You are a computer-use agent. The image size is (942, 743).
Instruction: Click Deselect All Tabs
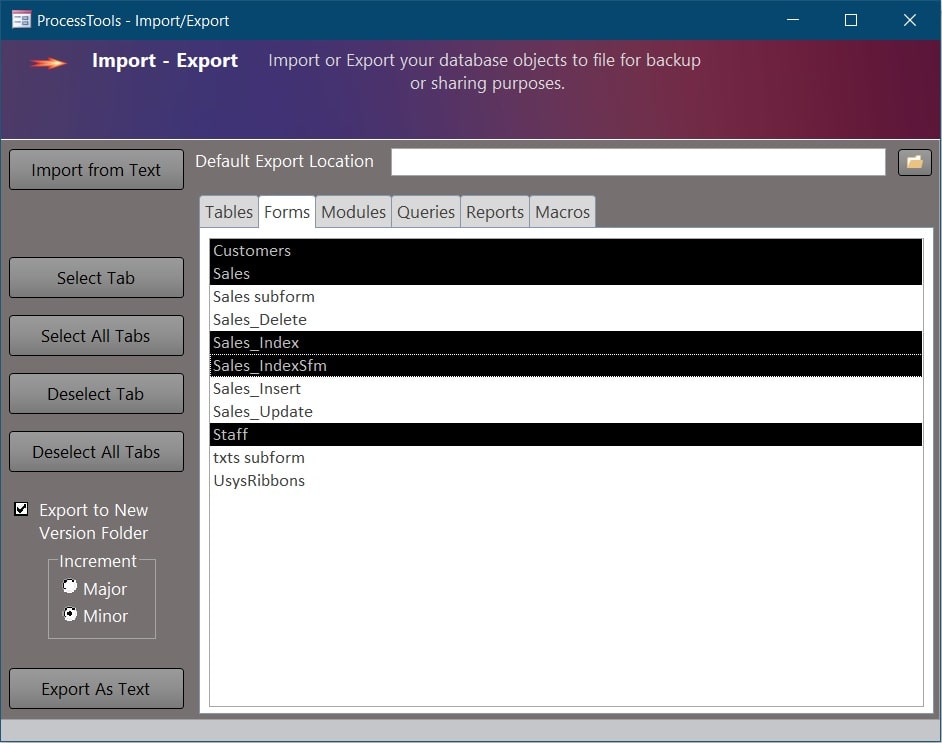95,451
